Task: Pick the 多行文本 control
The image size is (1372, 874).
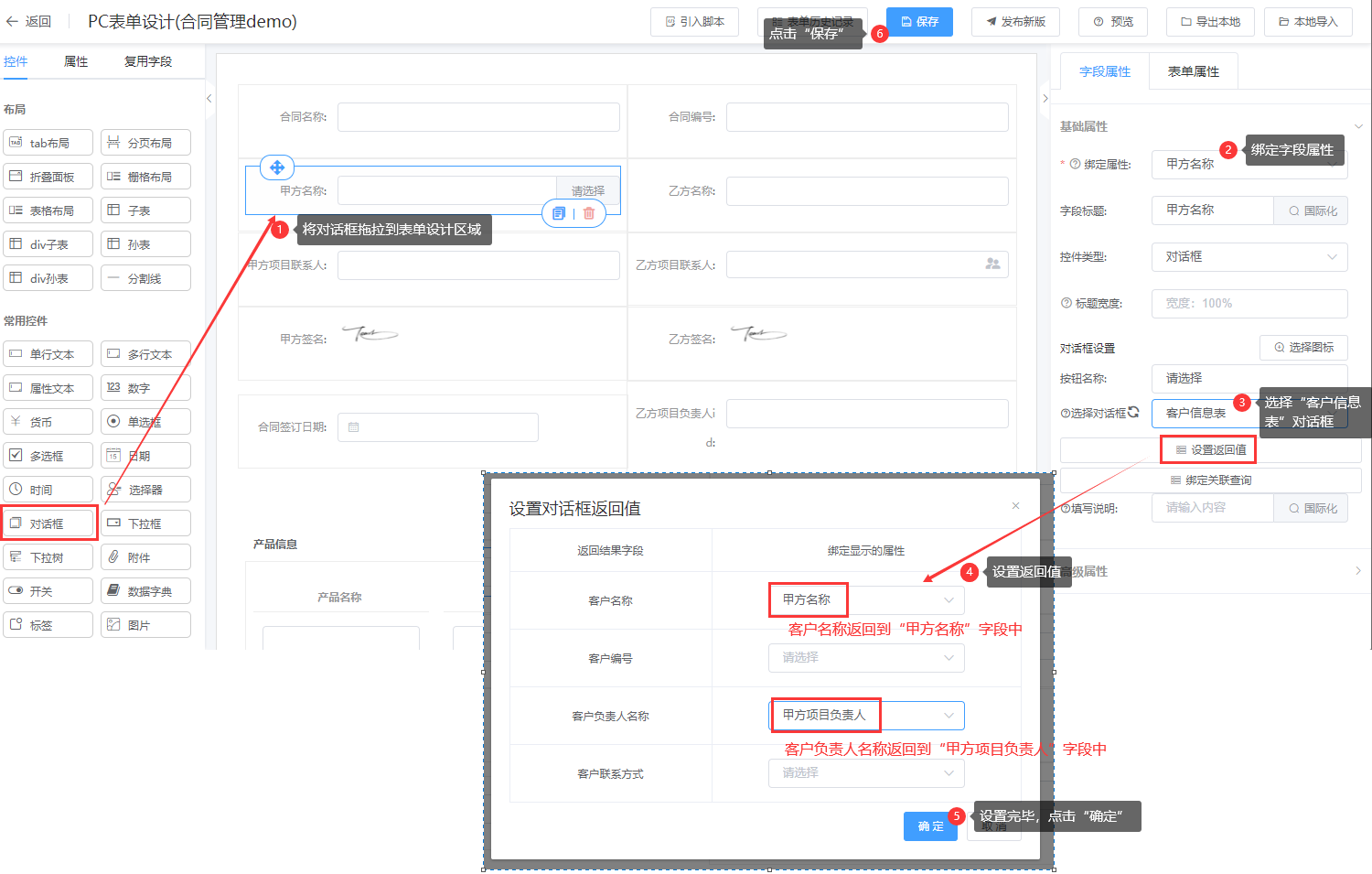Action: (x=145, y=354)
